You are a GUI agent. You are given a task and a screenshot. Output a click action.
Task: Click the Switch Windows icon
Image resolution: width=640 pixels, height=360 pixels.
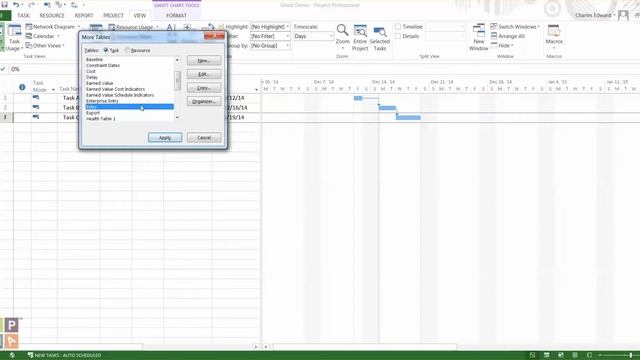click(494, 27)
